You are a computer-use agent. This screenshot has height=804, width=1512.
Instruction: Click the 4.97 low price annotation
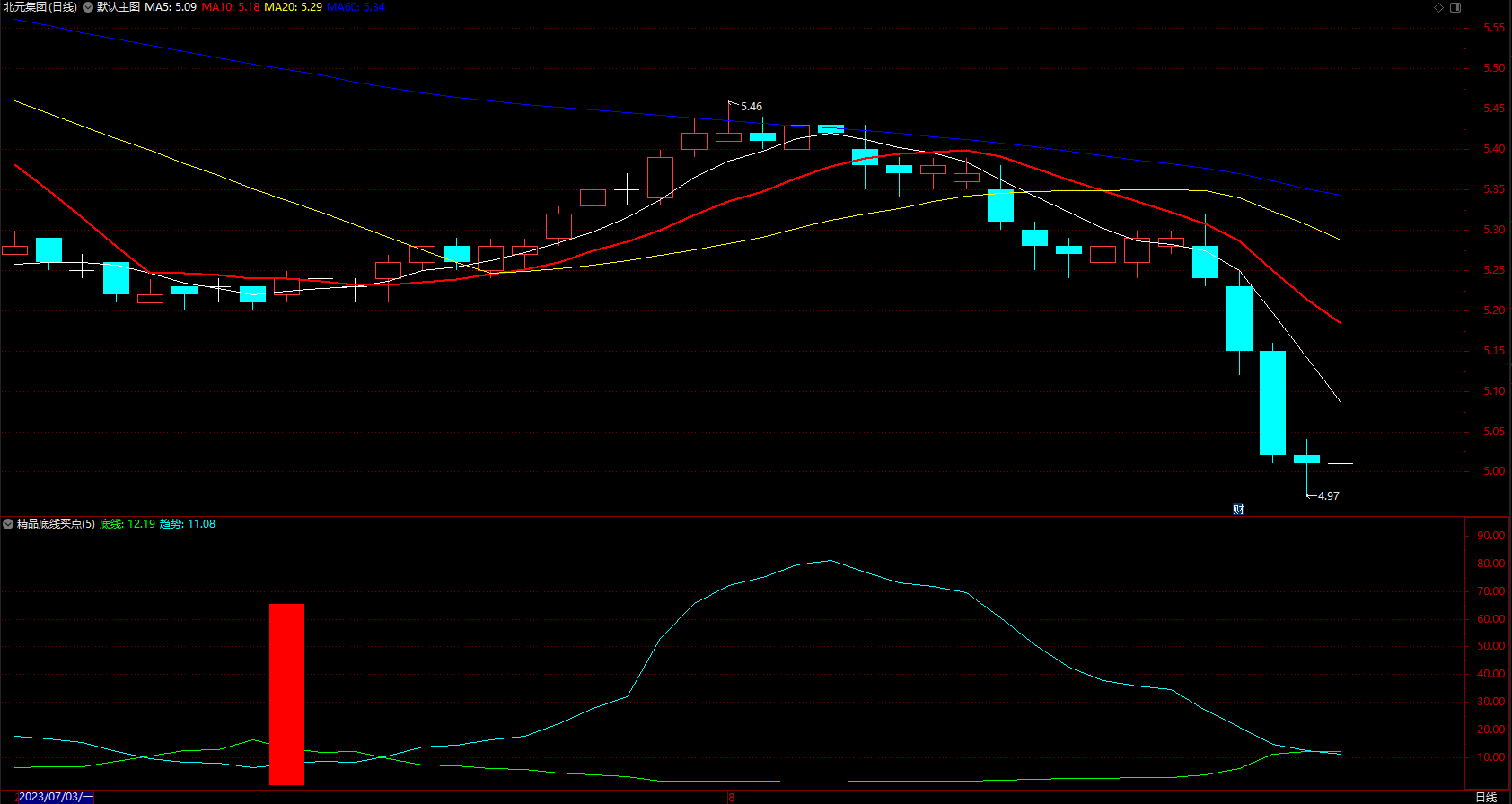click(x=1329, y=496)
